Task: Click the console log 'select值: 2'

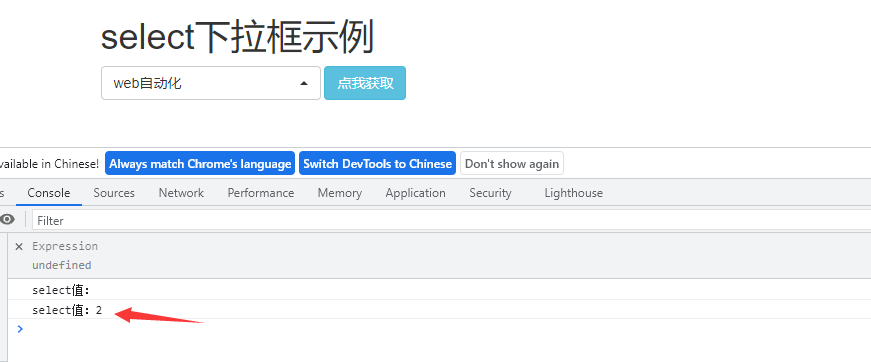Action: pyautogui.click(x=67, y=310)
